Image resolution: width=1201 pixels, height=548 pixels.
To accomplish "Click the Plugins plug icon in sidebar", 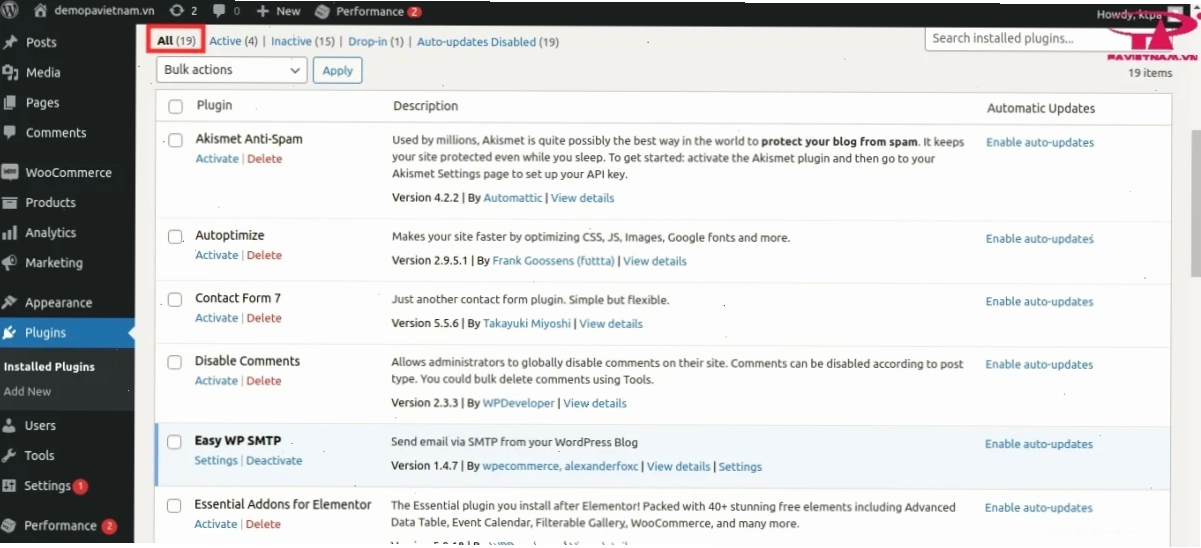I will point(10,332).
